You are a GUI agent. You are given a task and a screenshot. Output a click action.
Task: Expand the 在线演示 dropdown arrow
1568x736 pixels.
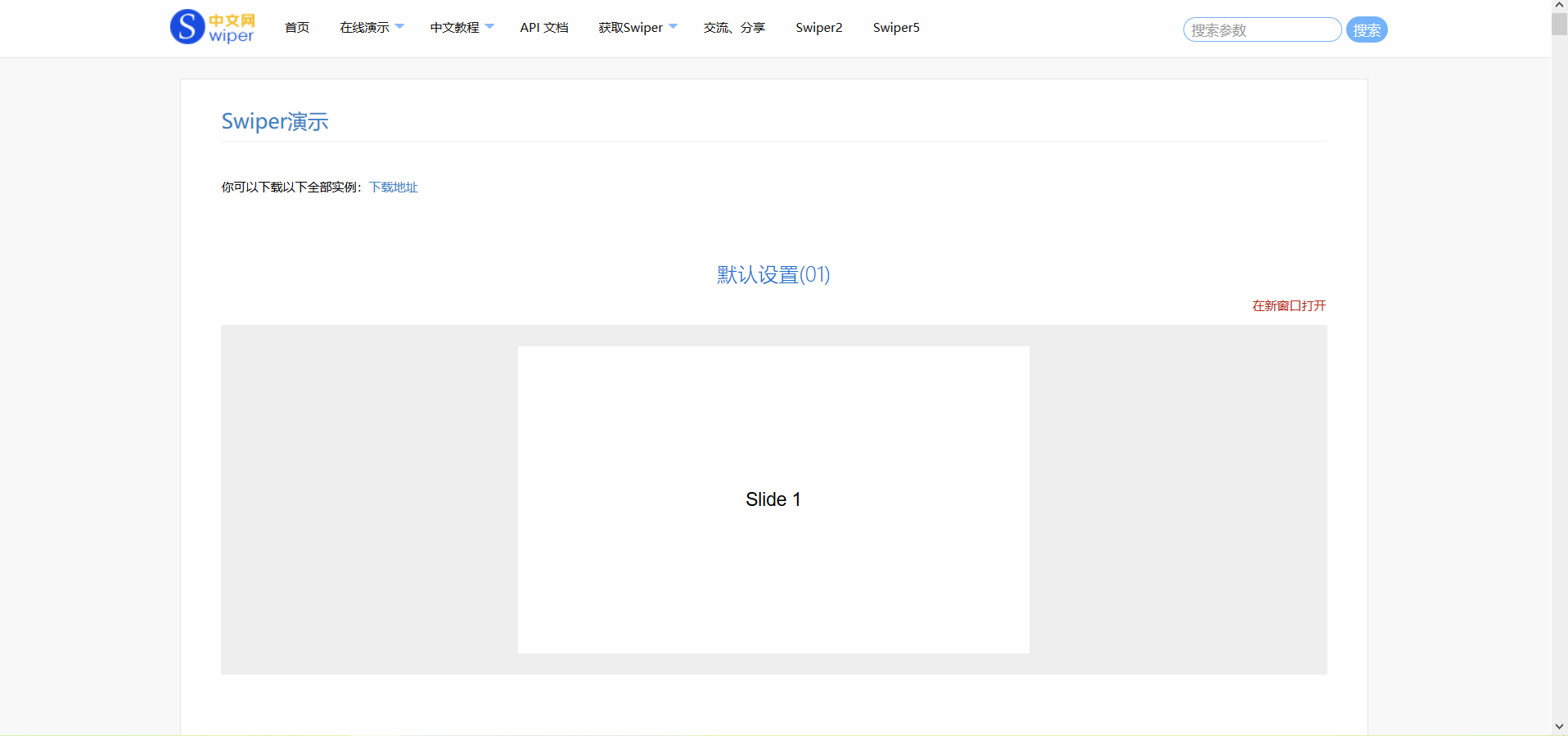[x=399, y=27]
